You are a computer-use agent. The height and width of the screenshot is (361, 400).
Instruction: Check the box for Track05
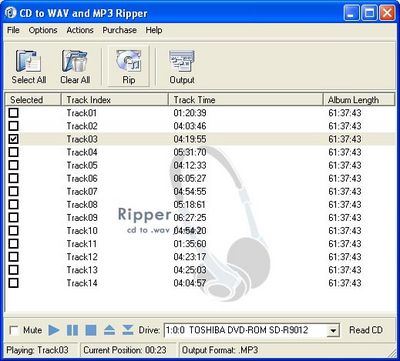(14, 165)
